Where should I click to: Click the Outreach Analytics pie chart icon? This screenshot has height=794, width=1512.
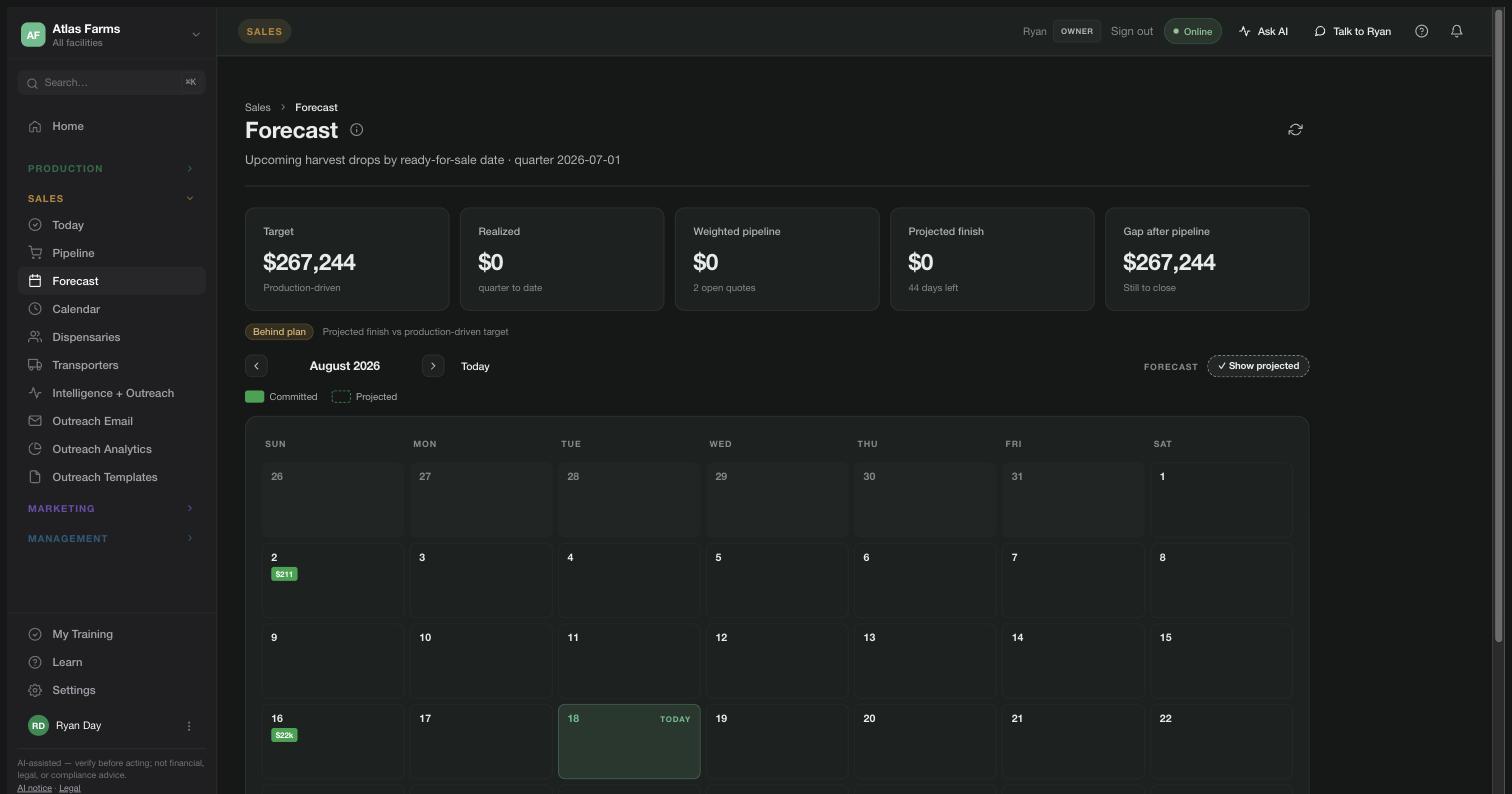click(35, 449)
